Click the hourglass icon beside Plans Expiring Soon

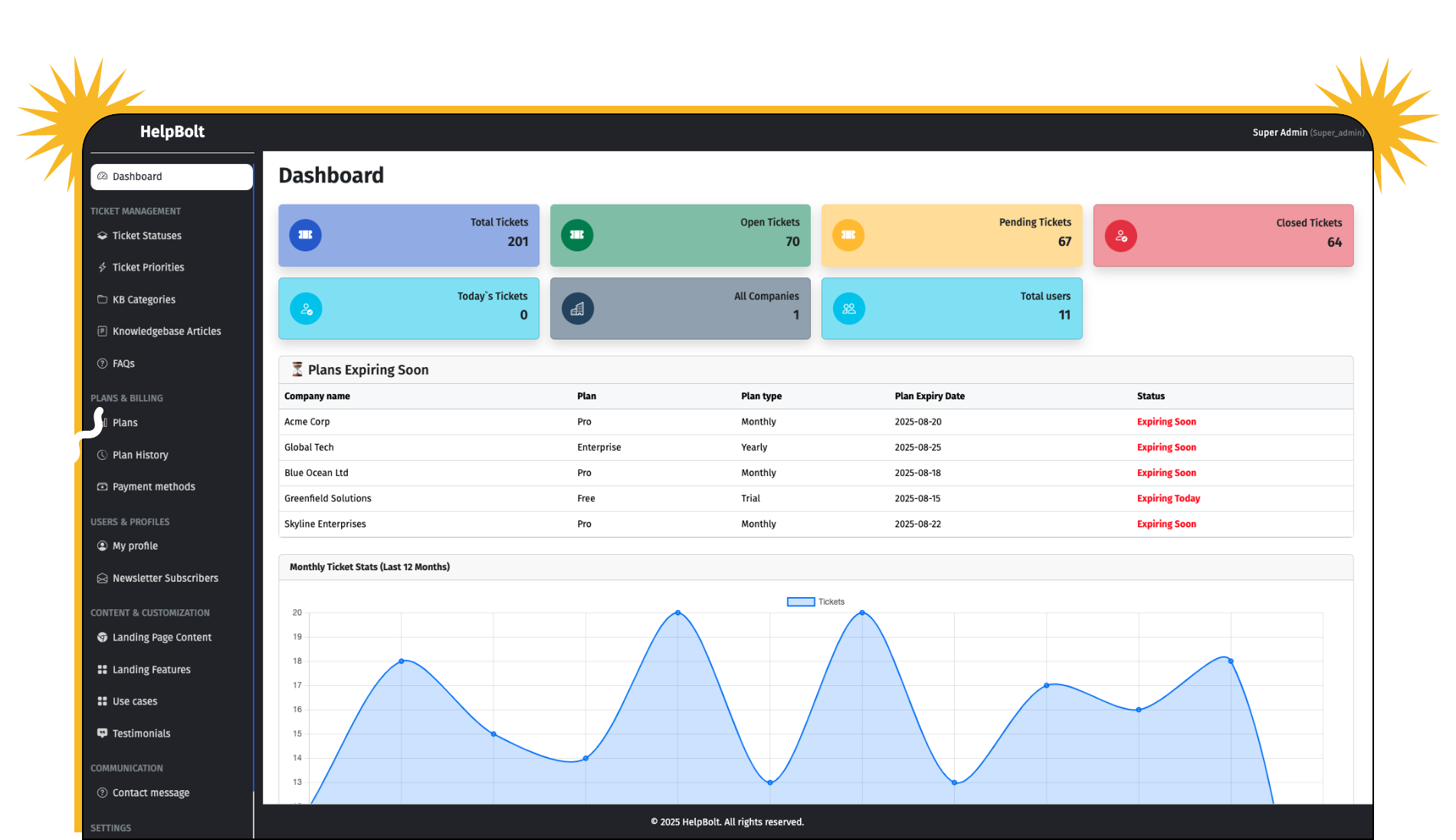coord(297,369)
